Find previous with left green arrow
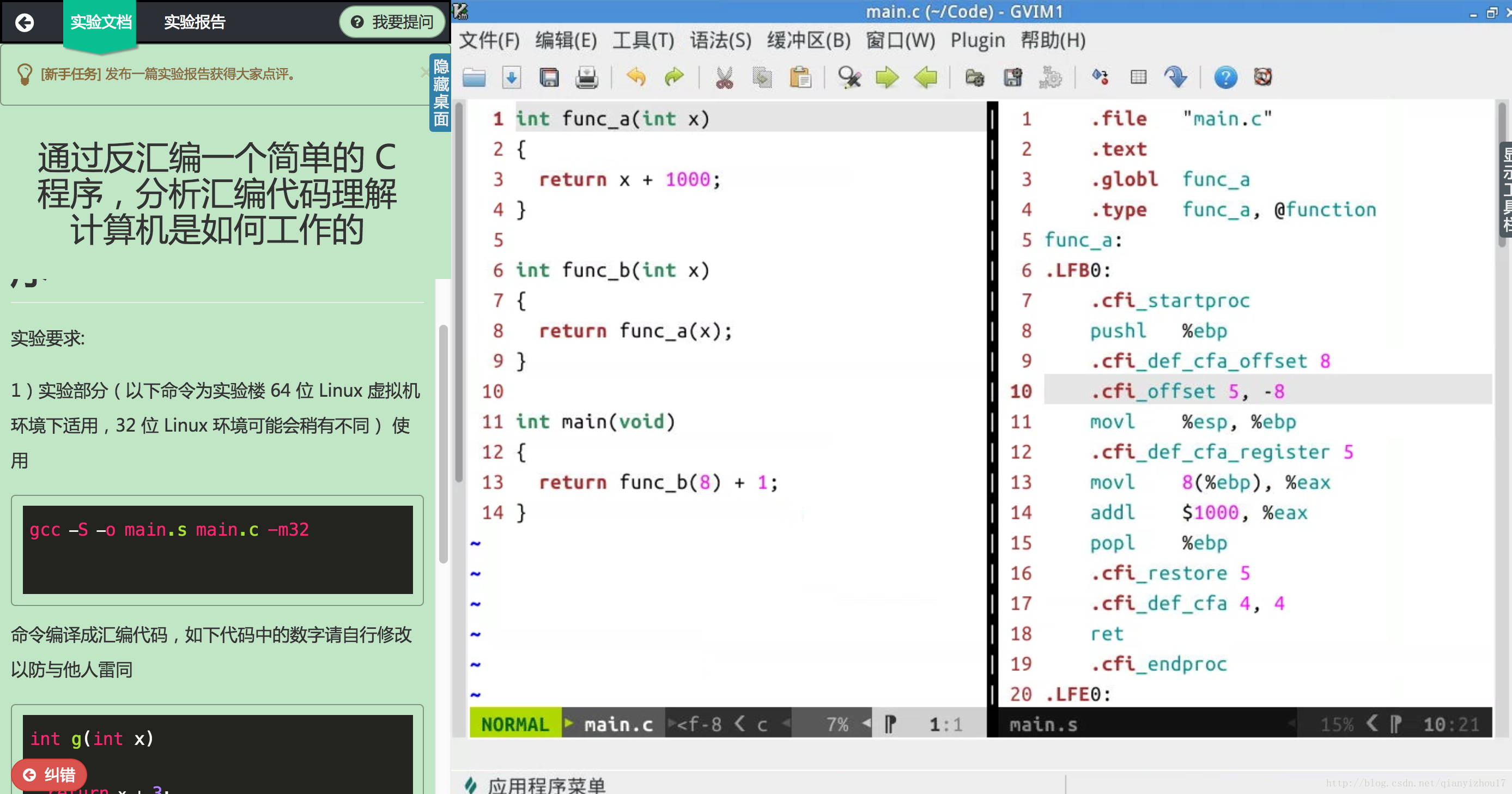Image resolution: width=1512 pixels, height=794 pixels. point(925,77)
